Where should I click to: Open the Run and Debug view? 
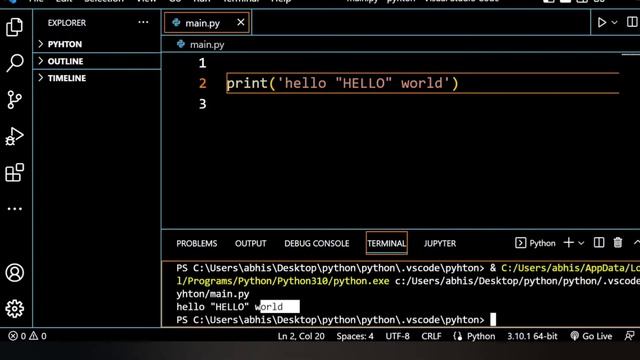[x=15, y=136]
